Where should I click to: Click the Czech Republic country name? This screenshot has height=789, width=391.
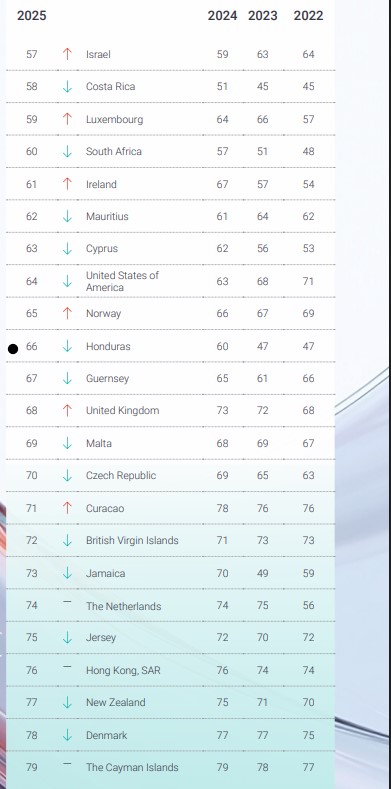pyautogui.click(x=121, y=476)
